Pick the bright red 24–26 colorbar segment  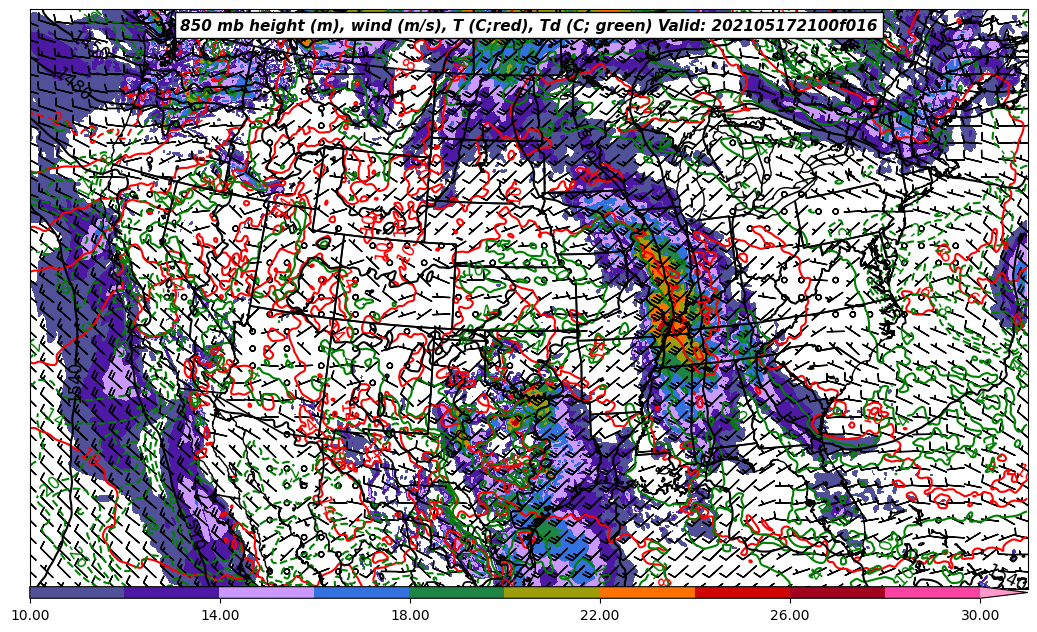tap(742, 592)
